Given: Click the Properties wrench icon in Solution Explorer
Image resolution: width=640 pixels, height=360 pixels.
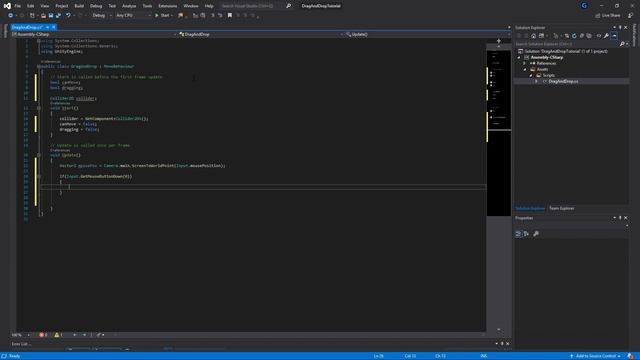Looking at the screenshot, I should (x=607, y=36).
